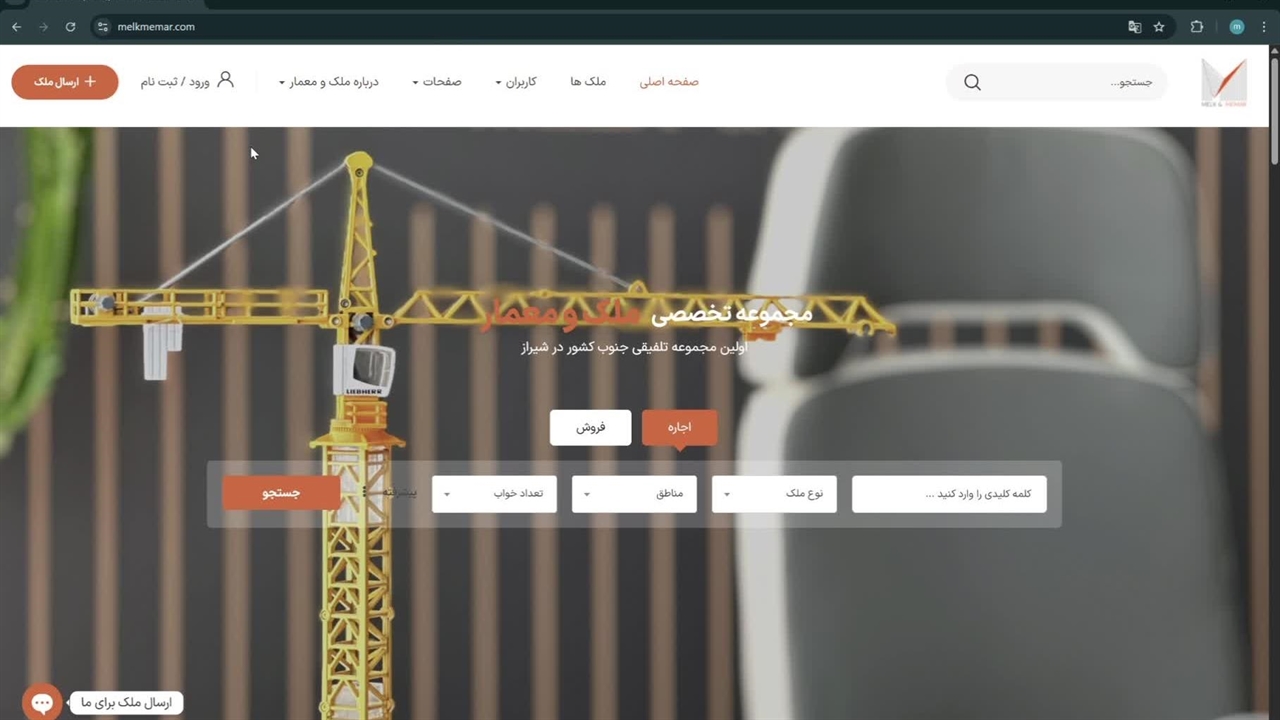Expand the تعداد خواب bedrooms dropdown
The width and height of the screenshot is (1280, 720).
point(494,494)
